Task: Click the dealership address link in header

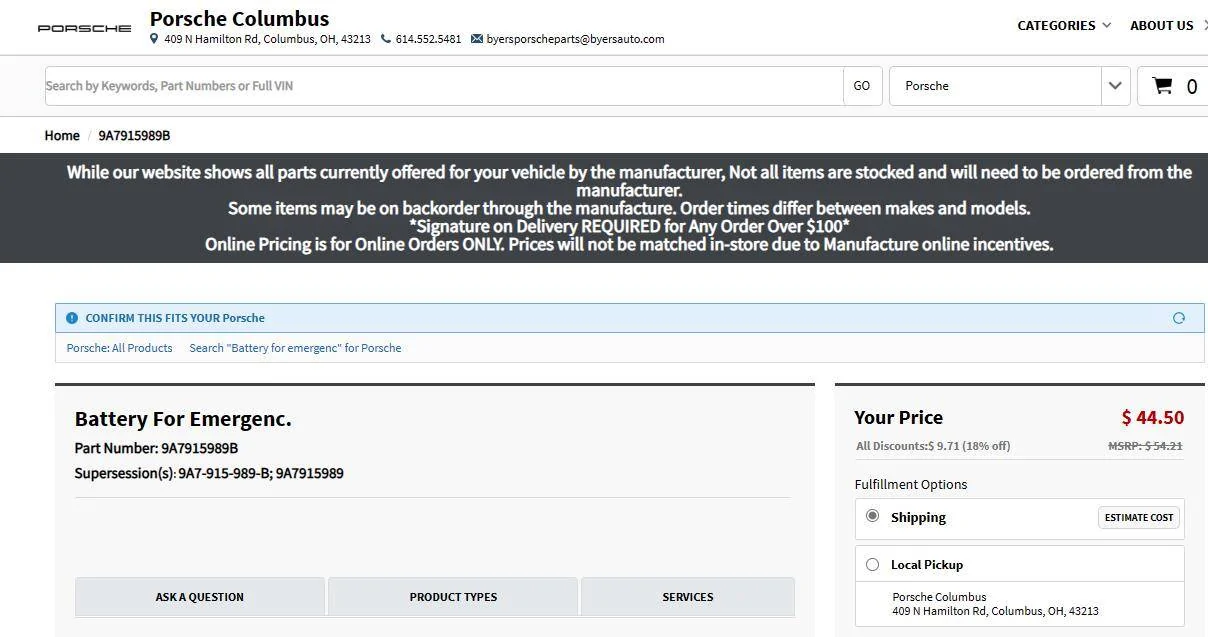Action: point(267,39)
